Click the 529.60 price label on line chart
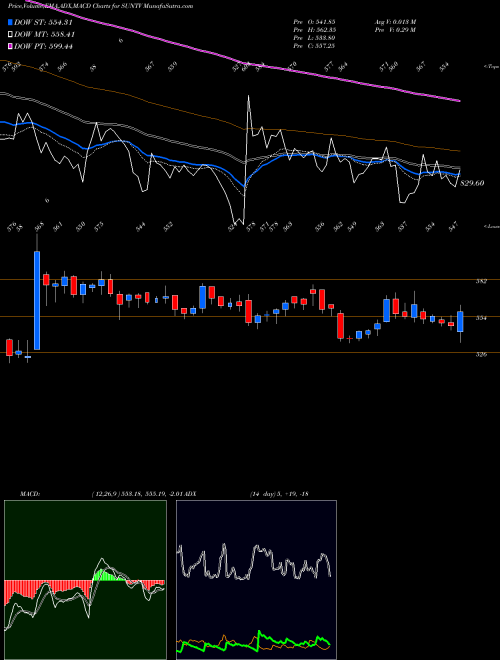This screenshot has width=500, height=660. [472, 183]
